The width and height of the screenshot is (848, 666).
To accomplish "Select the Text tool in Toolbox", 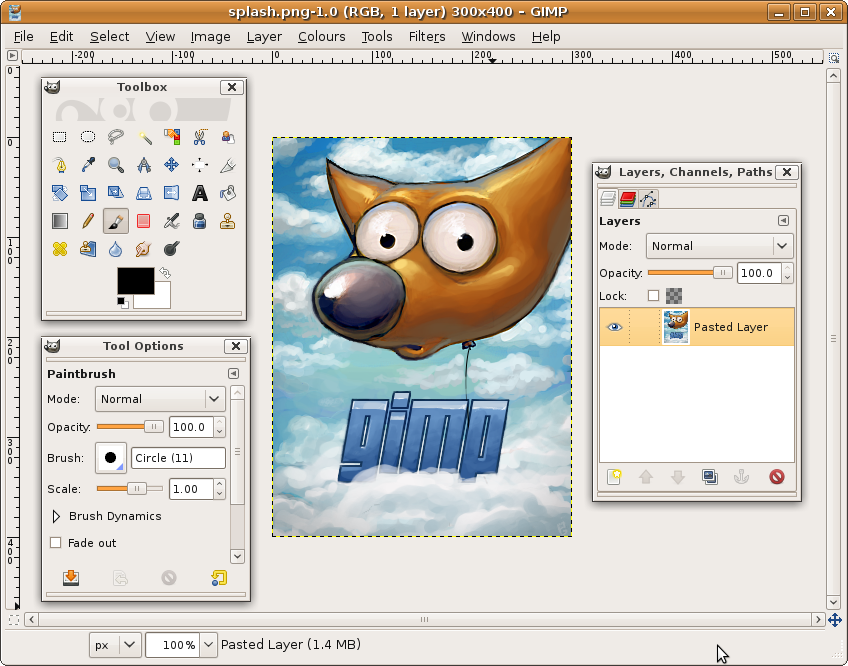I will 200,193.
